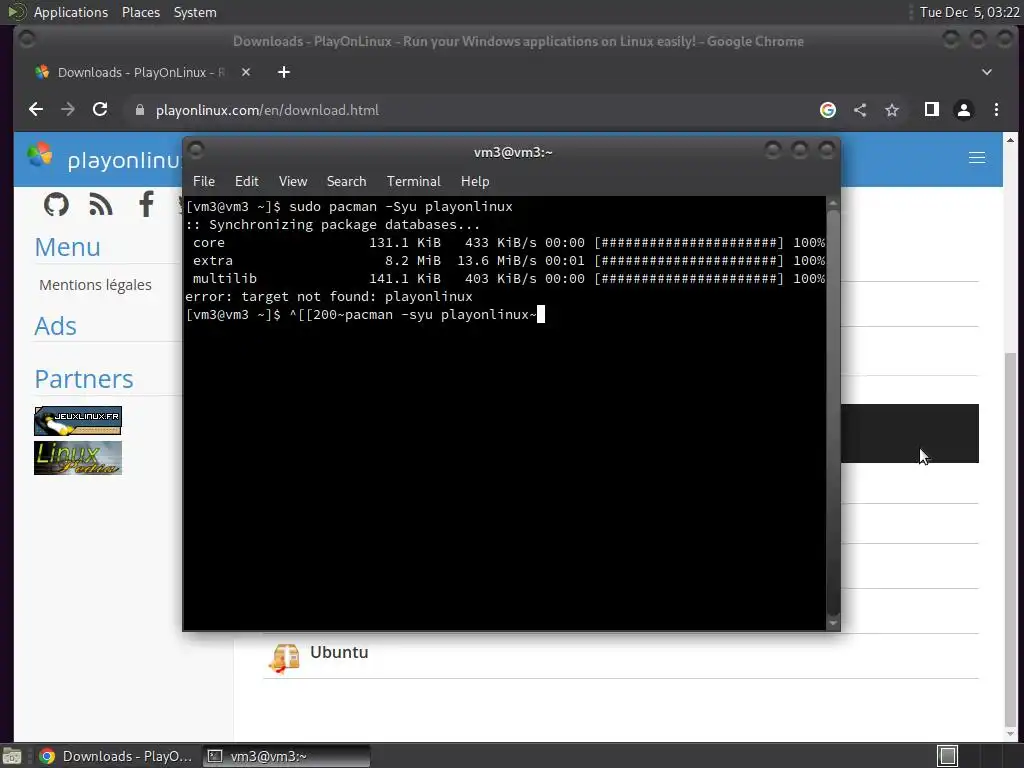Share this page via share icon

pyautogui.click(x=860, y=110)
